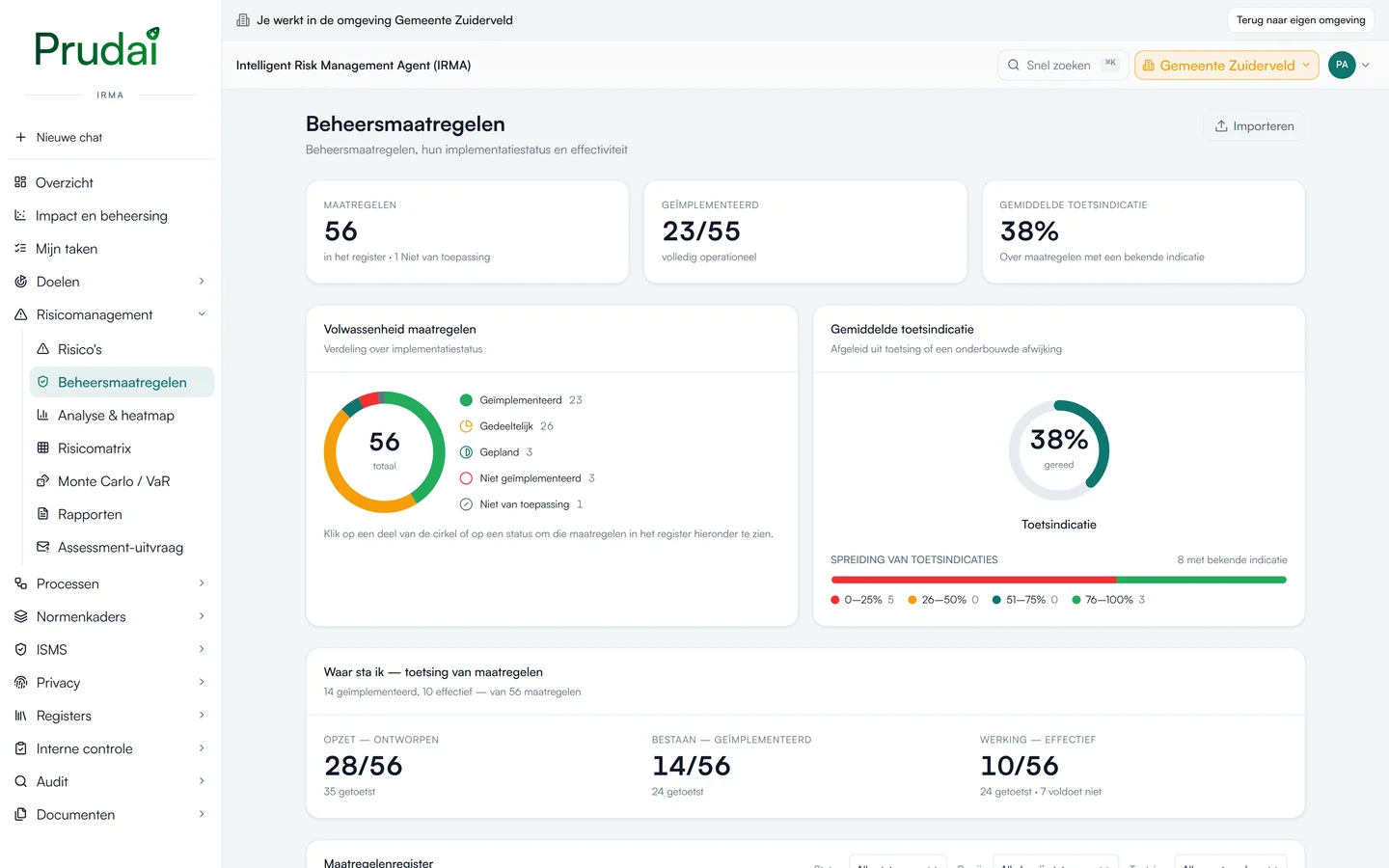The image size is (1389, 868).
Task: Expand the Doelen submenu chevron
Action: 202,282
